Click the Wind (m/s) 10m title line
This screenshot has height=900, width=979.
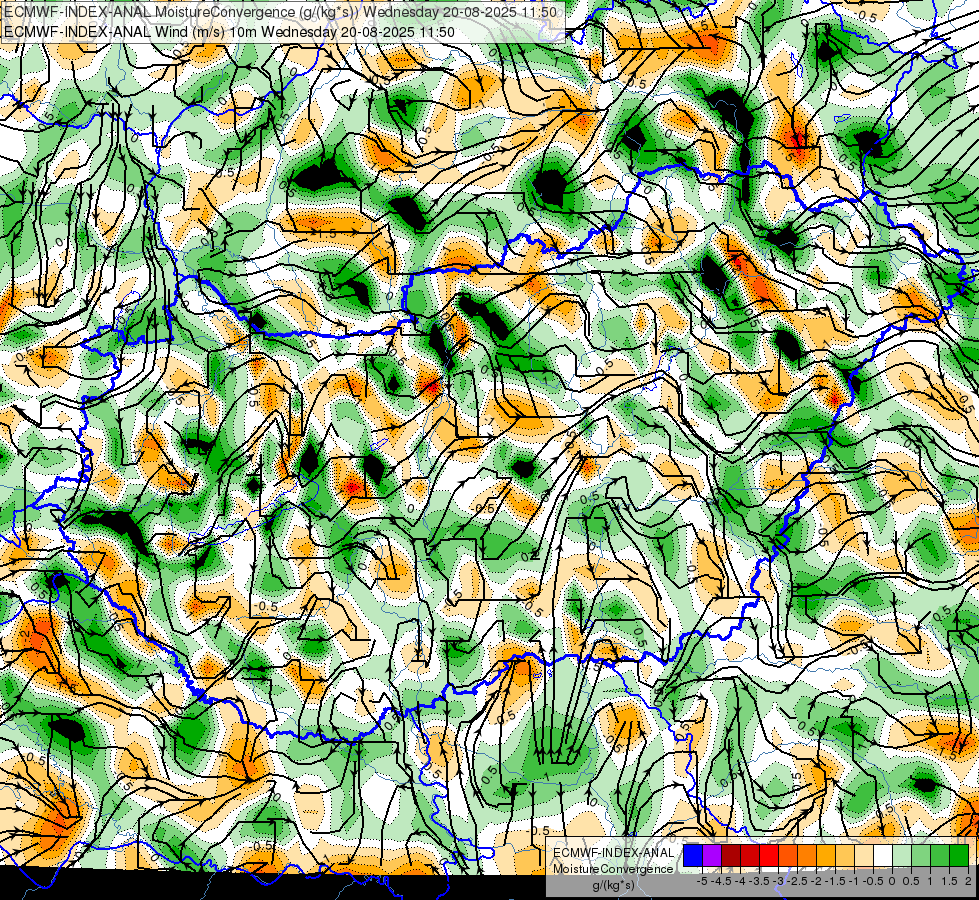tap(229, 31)
